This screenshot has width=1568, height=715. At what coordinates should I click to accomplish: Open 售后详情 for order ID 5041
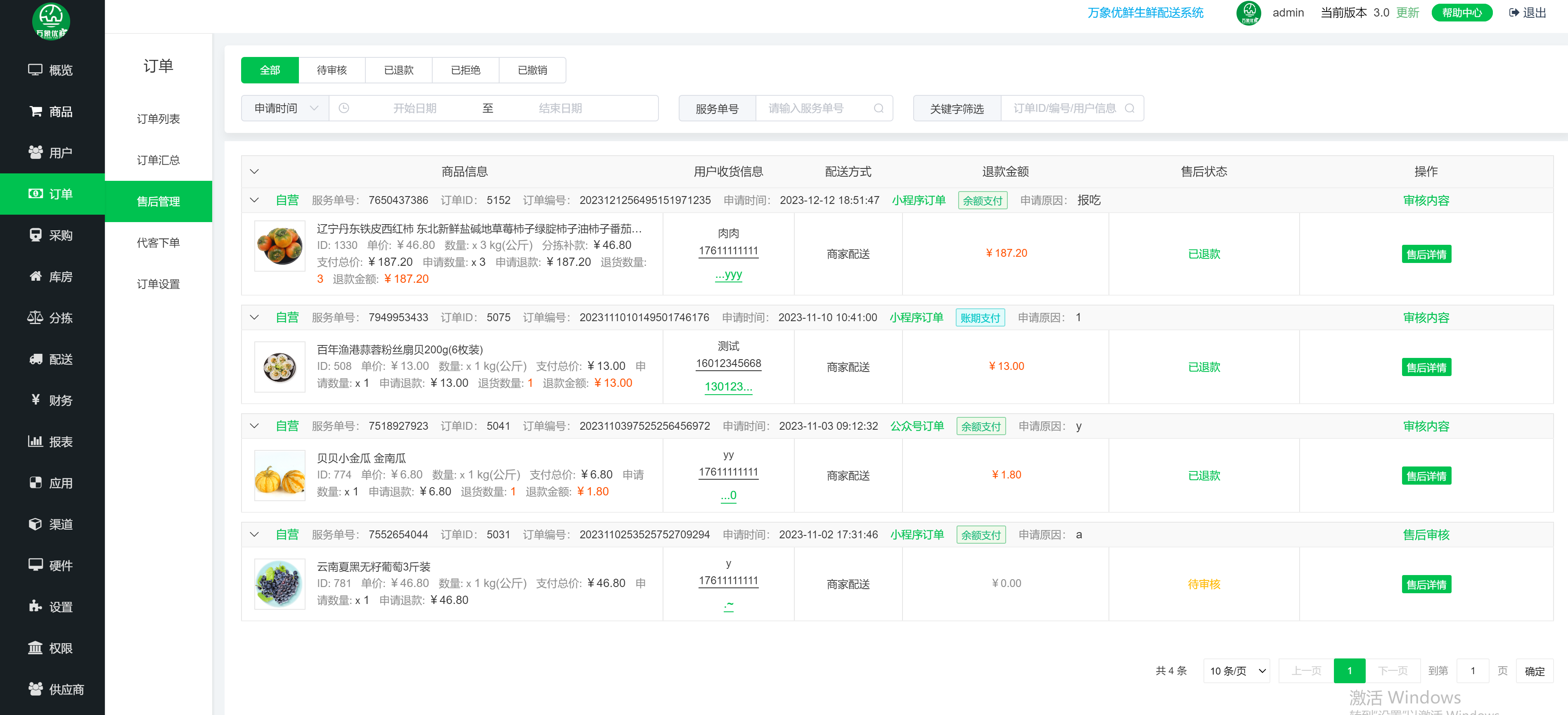coord(1426,475)
